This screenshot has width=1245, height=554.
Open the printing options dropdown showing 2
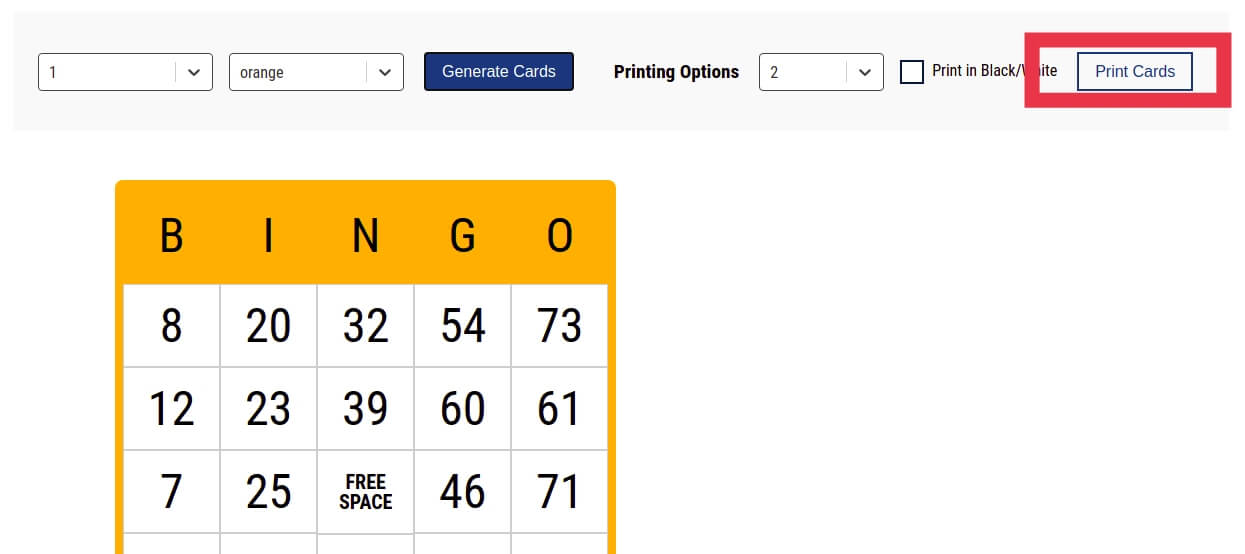click(805, 72)
